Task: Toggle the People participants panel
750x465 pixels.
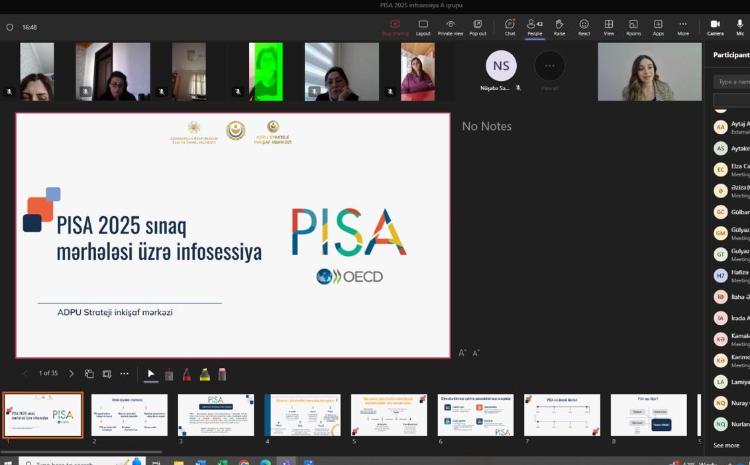Action: click(535, 26)
